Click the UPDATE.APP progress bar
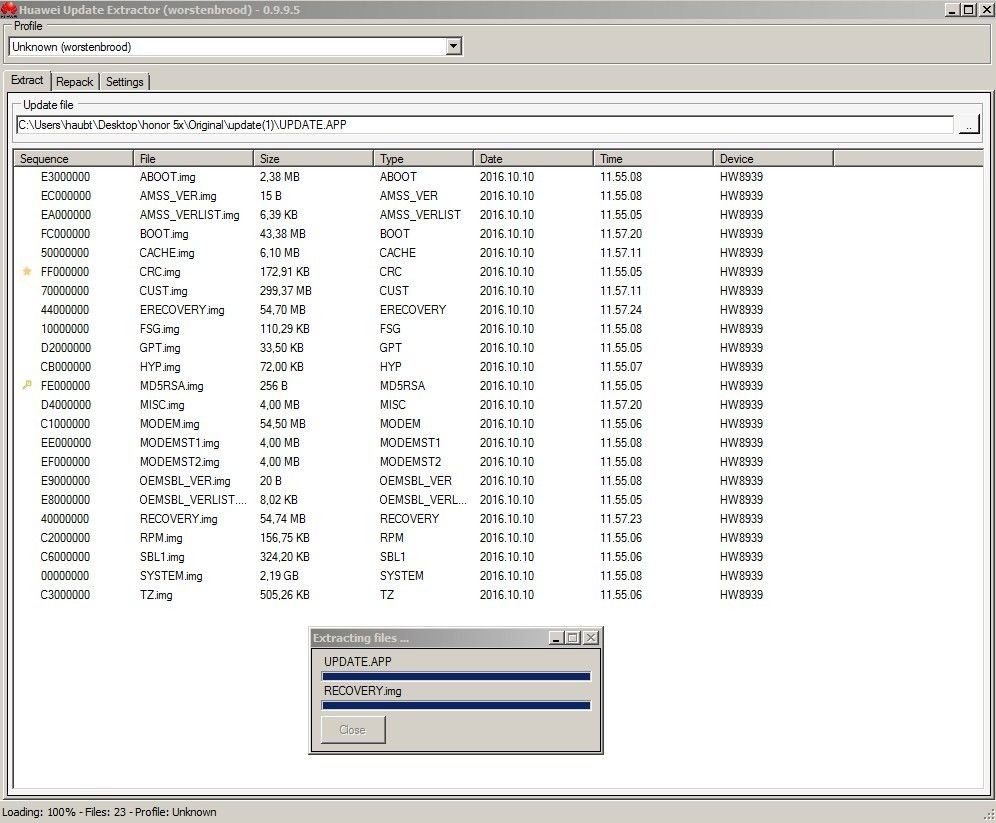 tap(456, 676)
